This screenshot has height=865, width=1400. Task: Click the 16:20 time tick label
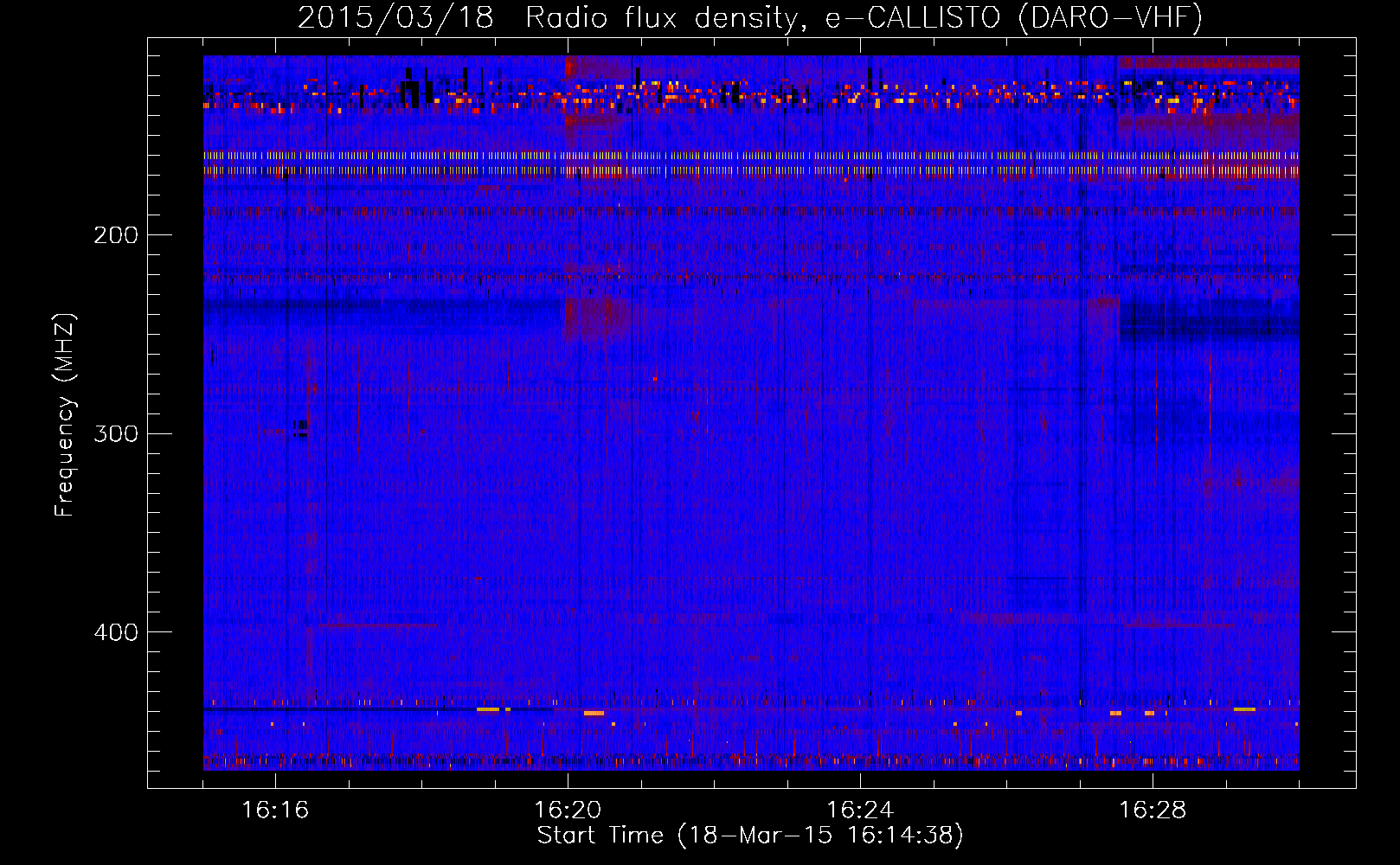point(568,810)
